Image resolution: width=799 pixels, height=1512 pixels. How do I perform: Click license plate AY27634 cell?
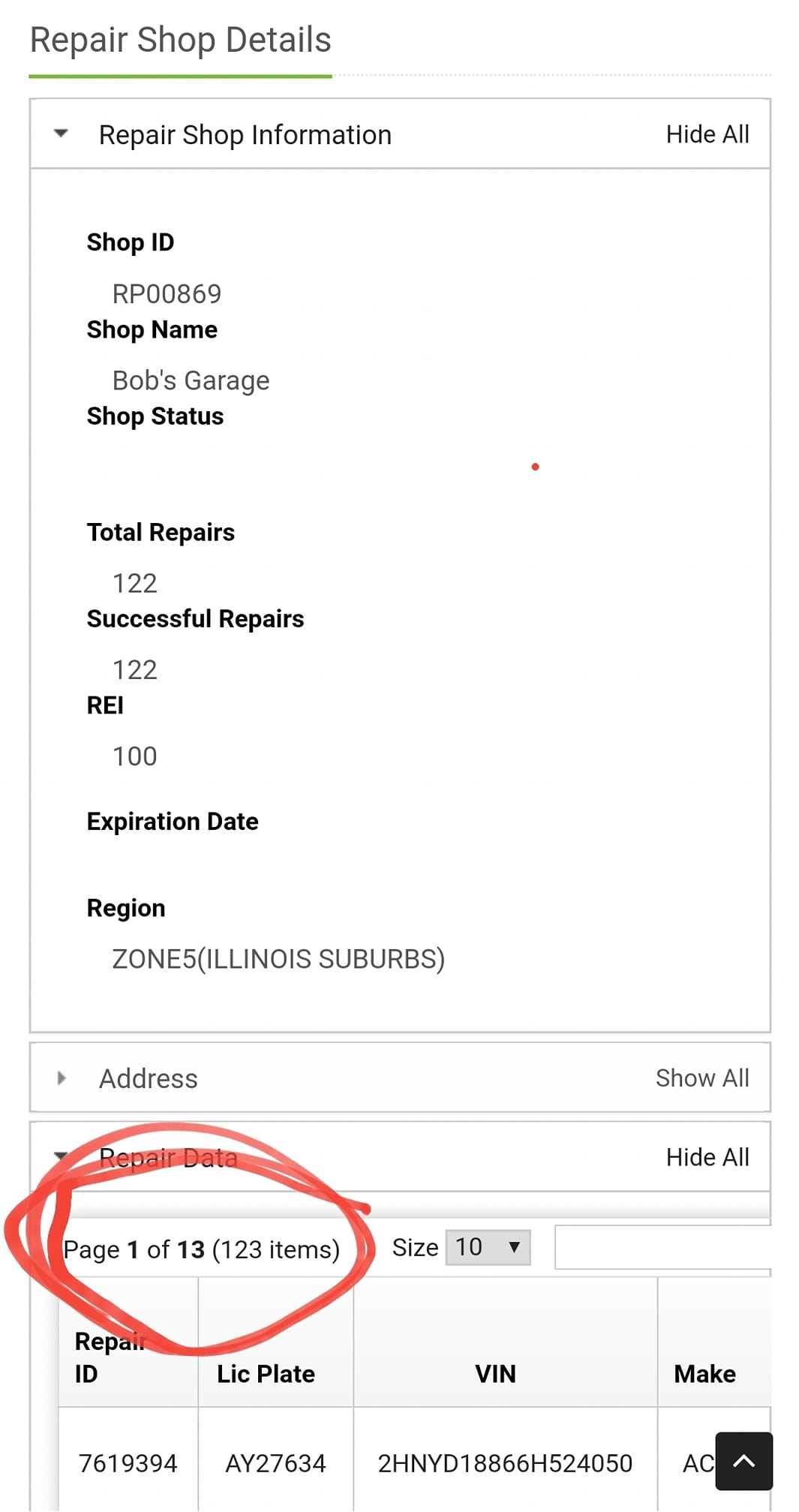(x=275, y=1462)
